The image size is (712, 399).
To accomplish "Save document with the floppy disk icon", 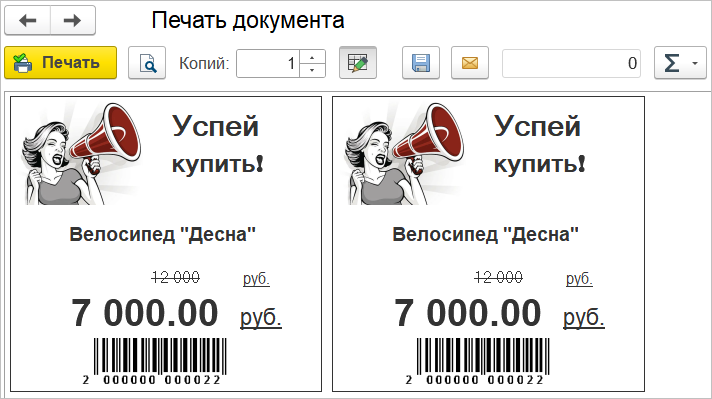I will (420, 63).
